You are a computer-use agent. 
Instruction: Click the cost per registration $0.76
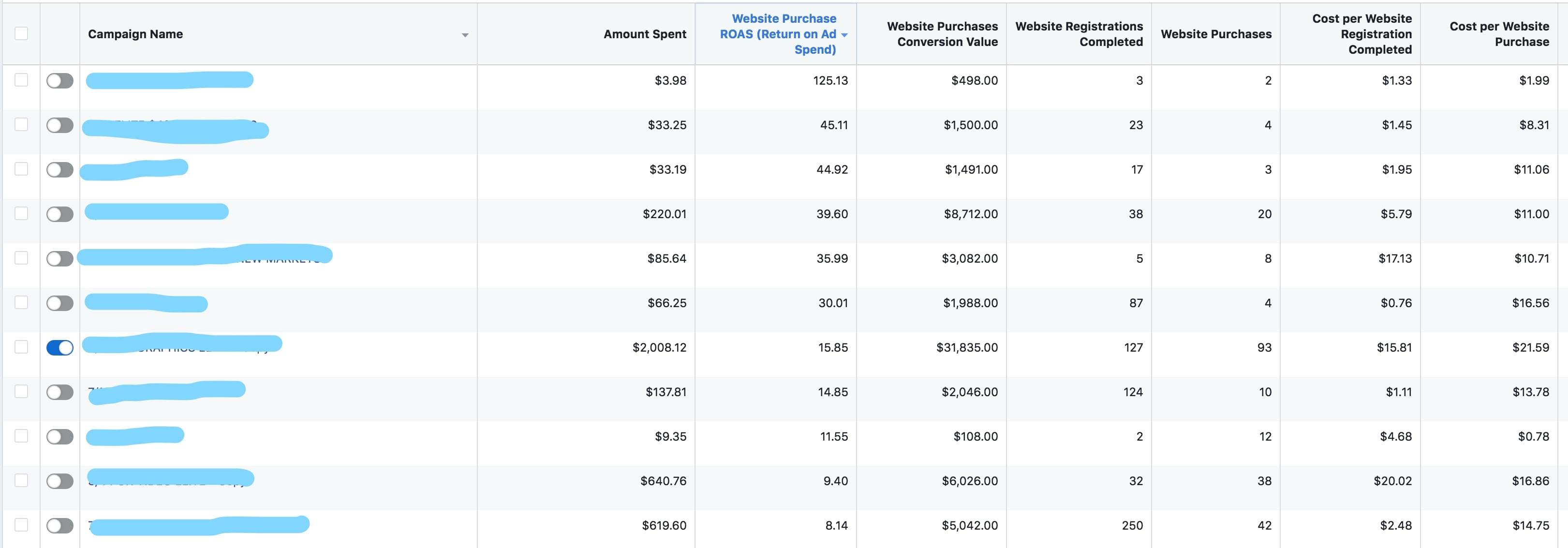[1396, 303]
